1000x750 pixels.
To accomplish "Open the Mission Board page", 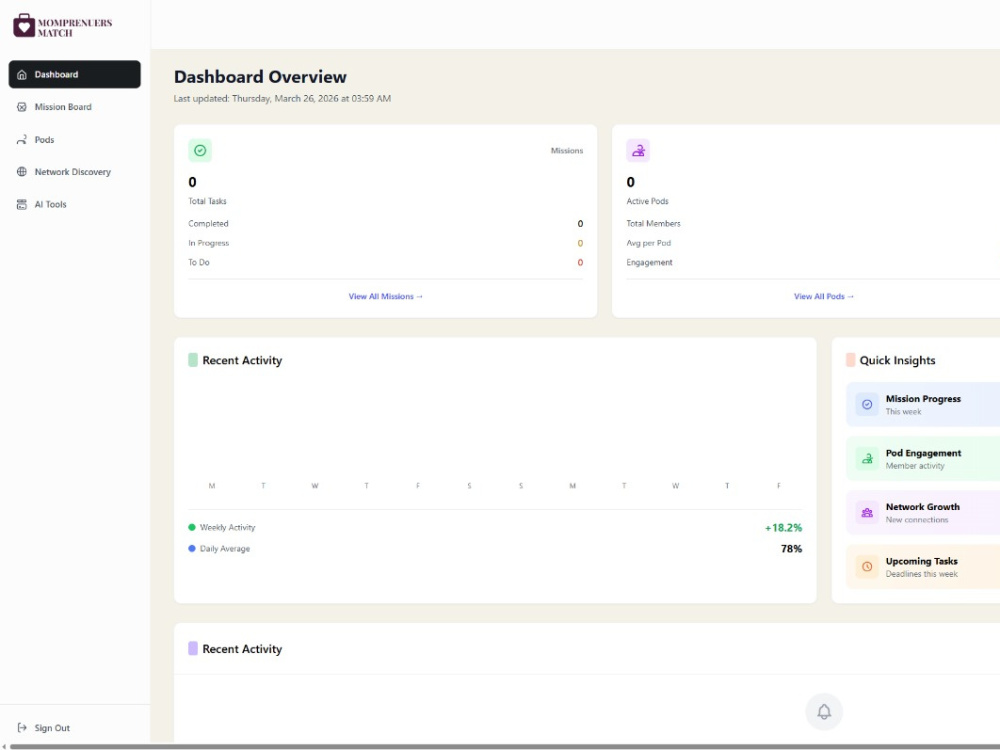I will (x=75, y=107).
